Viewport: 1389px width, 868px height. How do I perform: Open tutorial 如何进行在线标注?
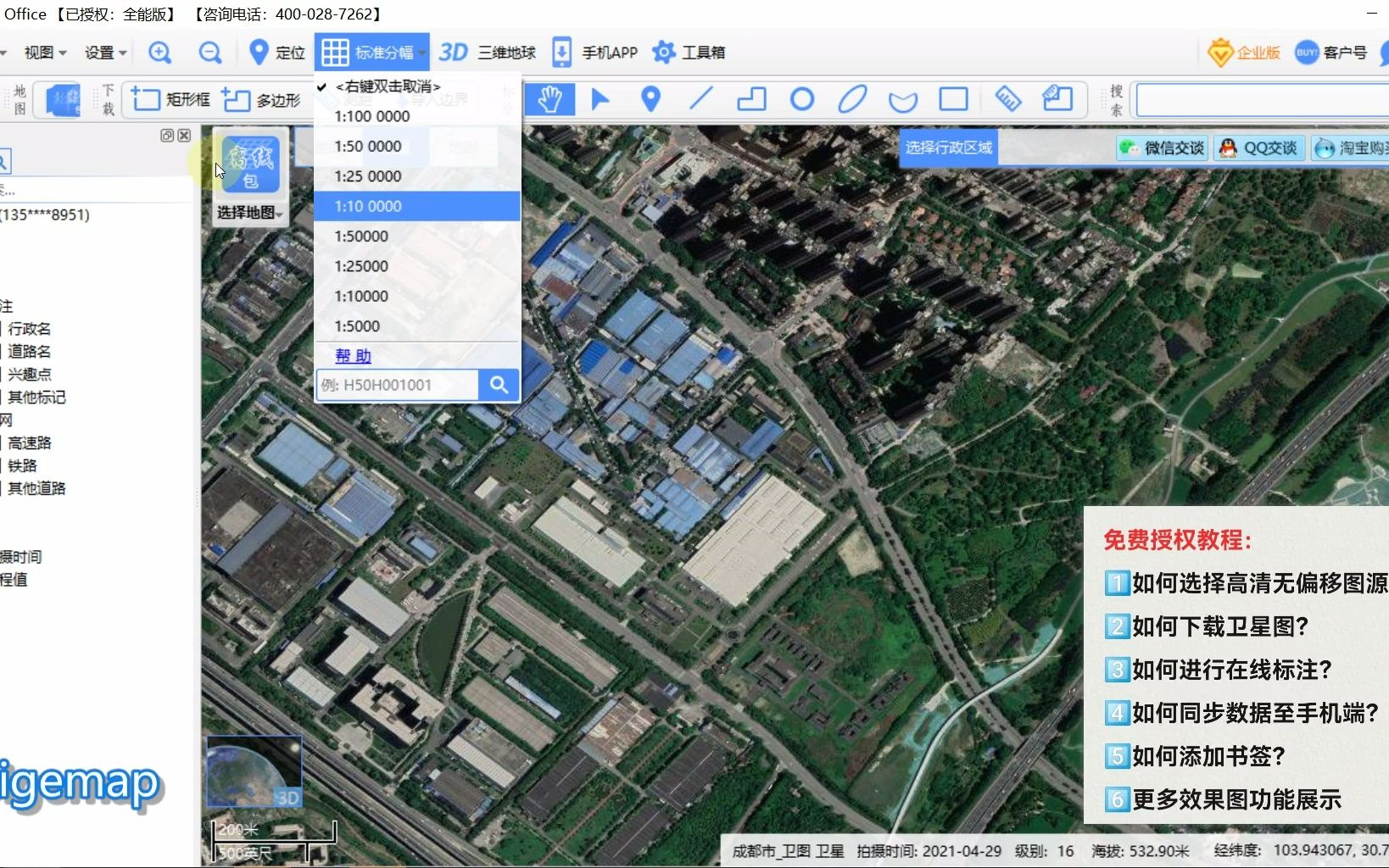(x=1219, y=670)
